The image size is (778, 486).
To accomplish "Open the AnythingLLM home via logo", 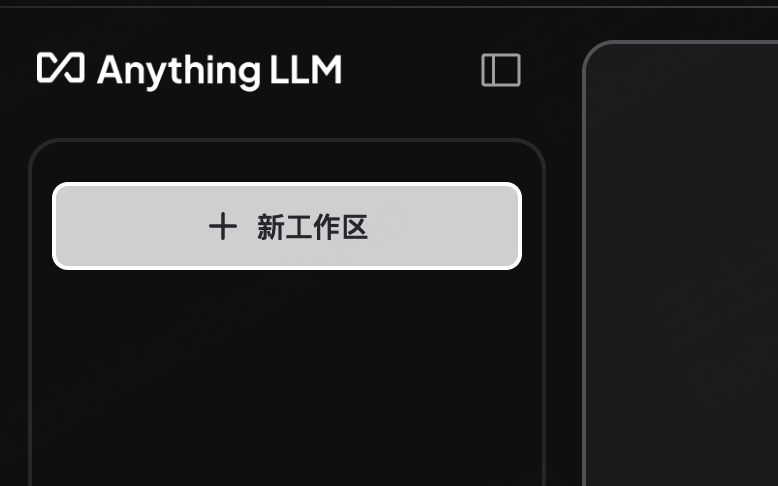I will [61, 68].
